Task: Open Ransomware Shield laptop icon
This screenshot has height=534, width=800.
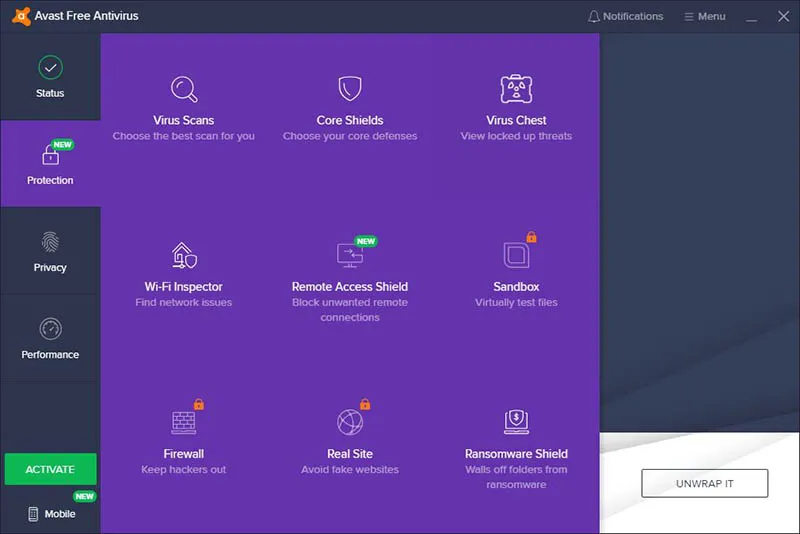Action: click(516, 421)
